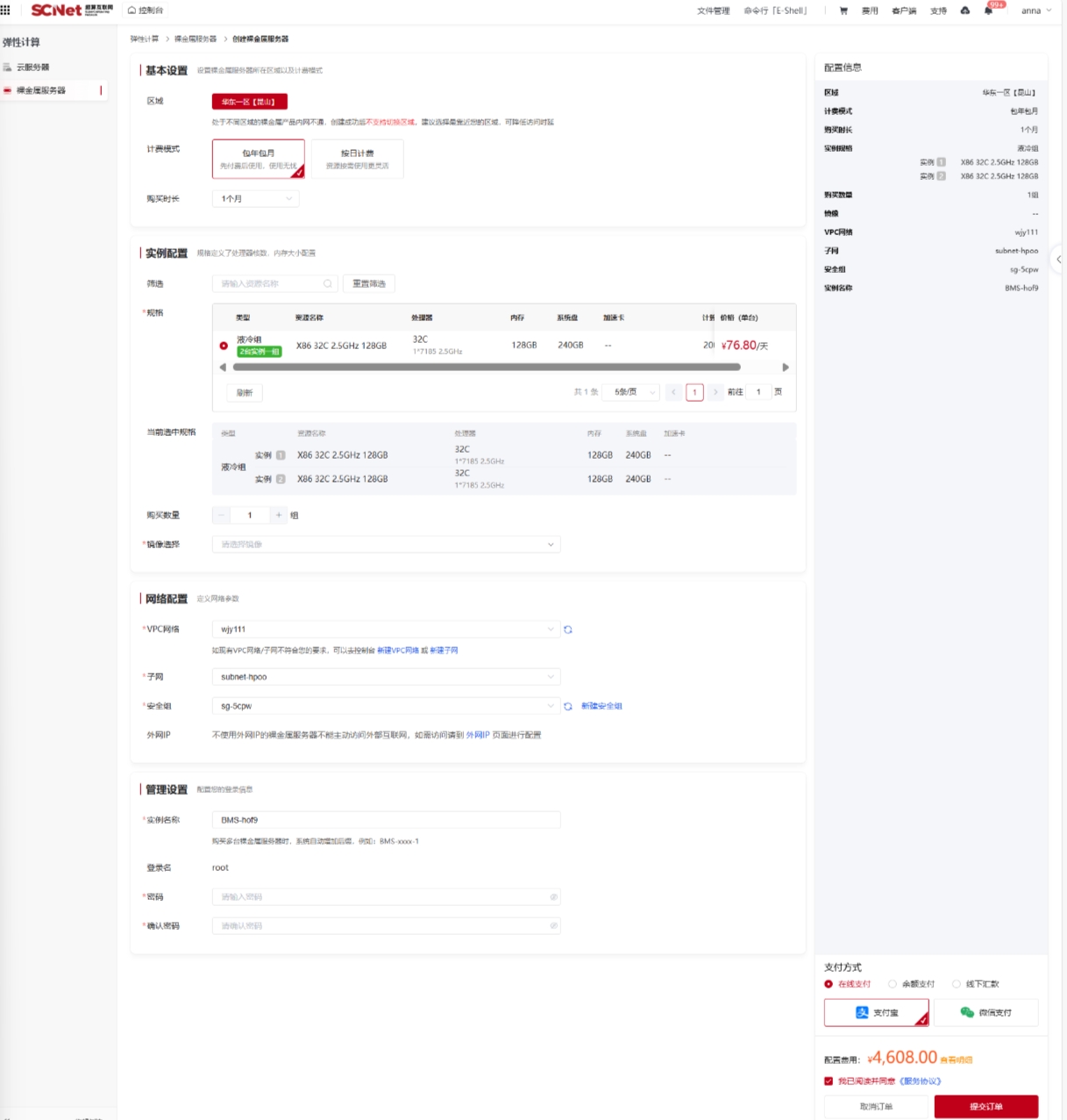Open the shopping cart icon
The width and height of the screenshot is (1067, 1120).
[x=843, y=11]
